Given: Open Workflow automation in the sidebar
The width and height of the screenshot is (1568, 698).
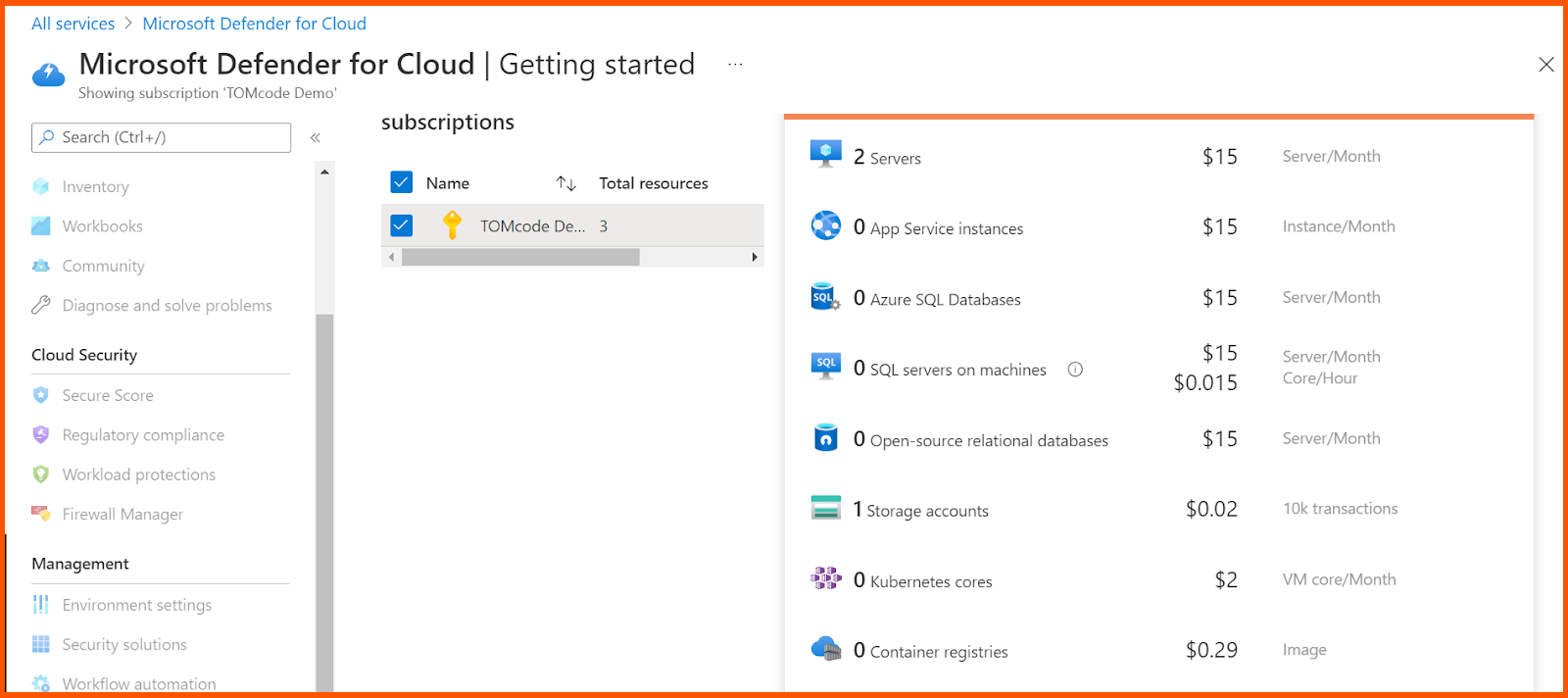Looking at the screenshot, I should [139, 683].
